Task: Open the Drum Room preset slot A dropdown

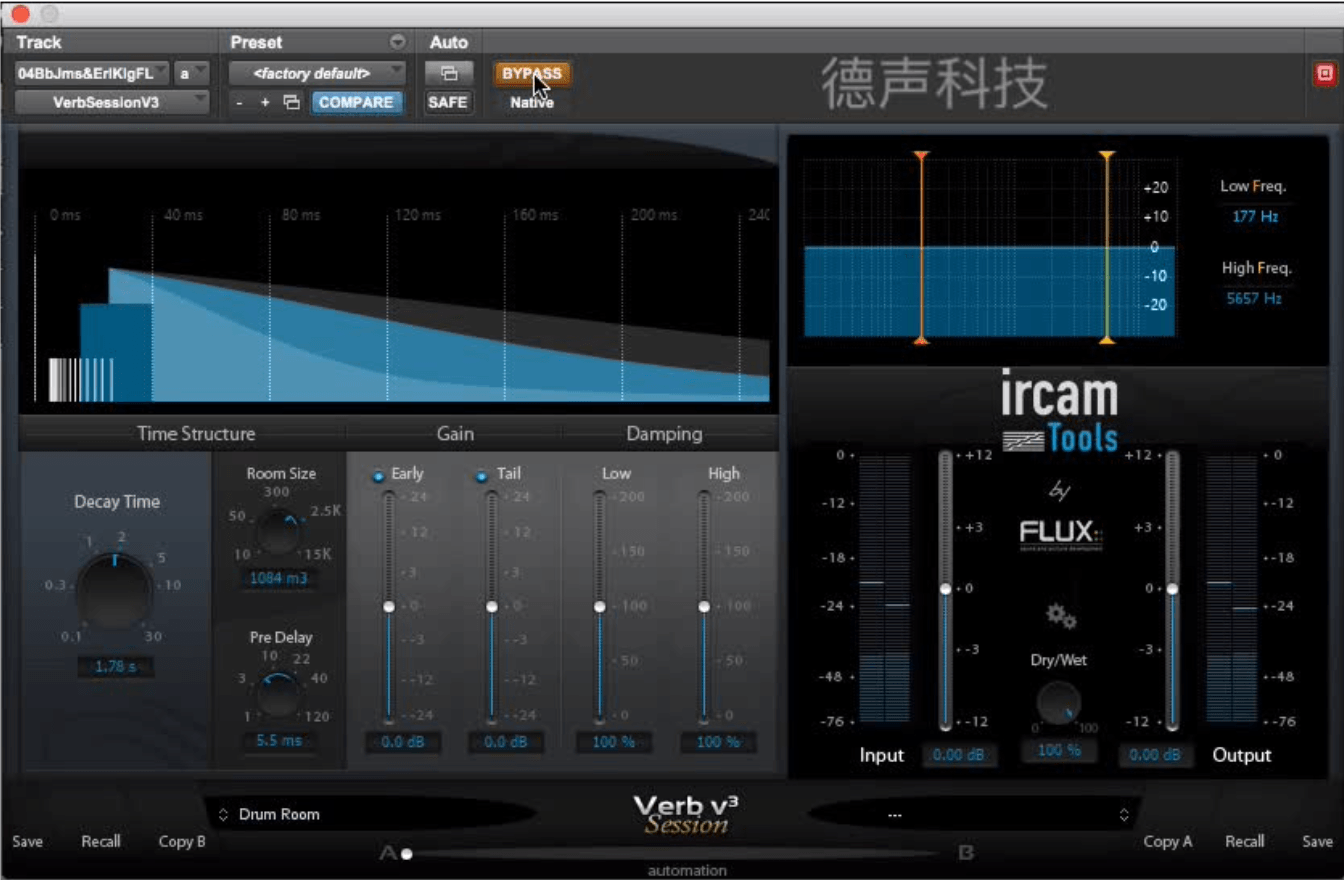Action: pos(370,814)
